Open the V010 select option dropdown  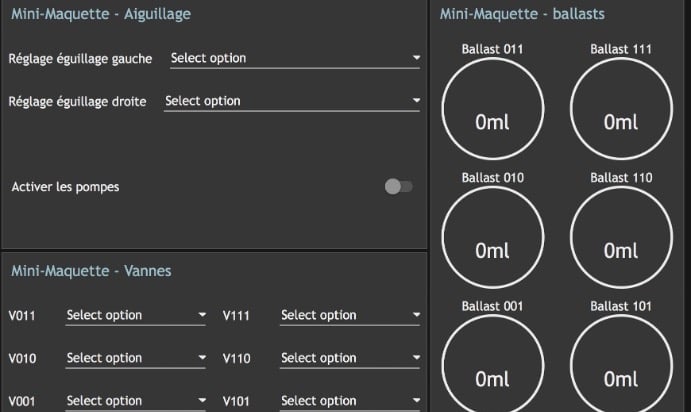point(136,358)
